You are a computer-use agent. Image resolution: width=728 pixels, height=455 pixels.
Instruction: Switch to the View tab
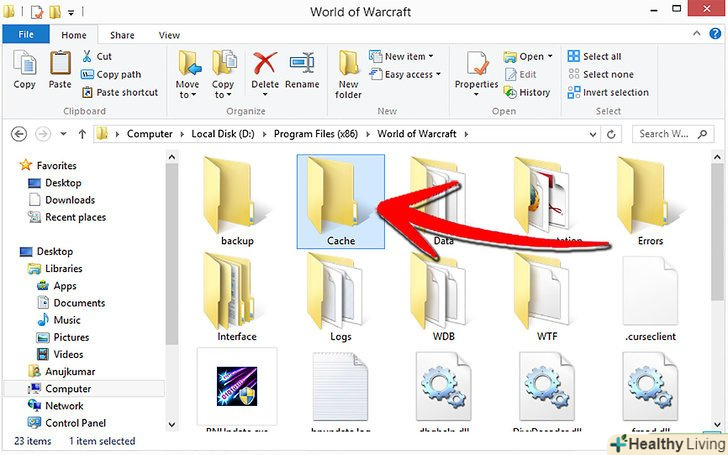(x=169, y=35)
